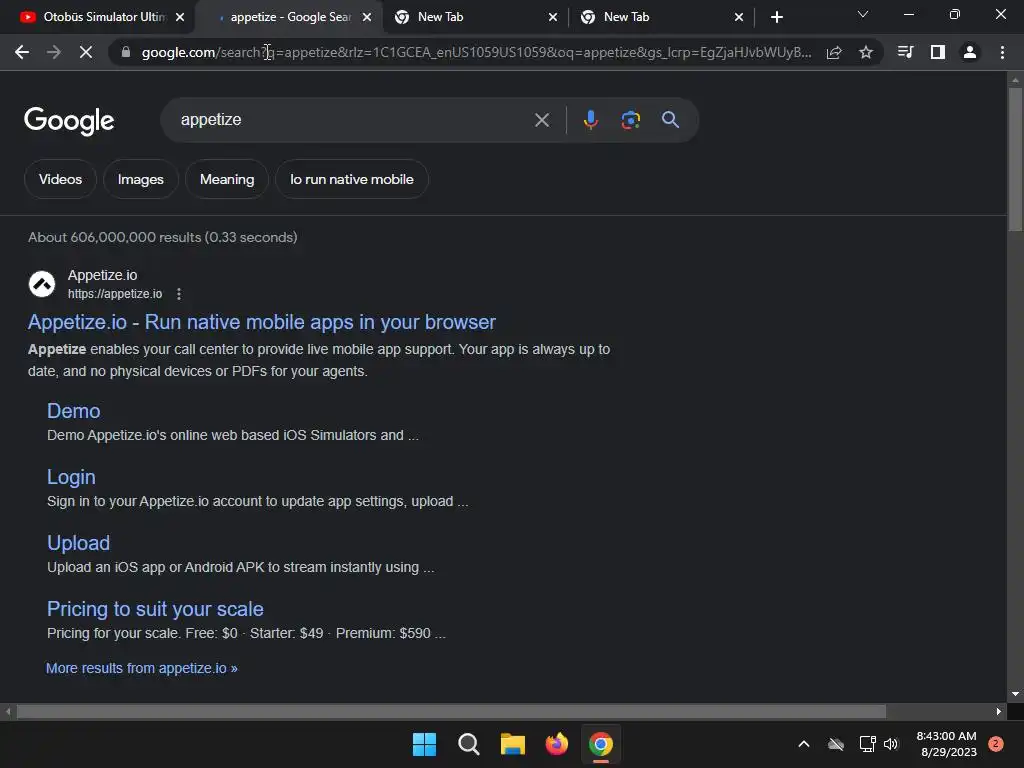Bookmark this tab with the star
This screenshot has width=1024, height=768.
pos(866,52)
